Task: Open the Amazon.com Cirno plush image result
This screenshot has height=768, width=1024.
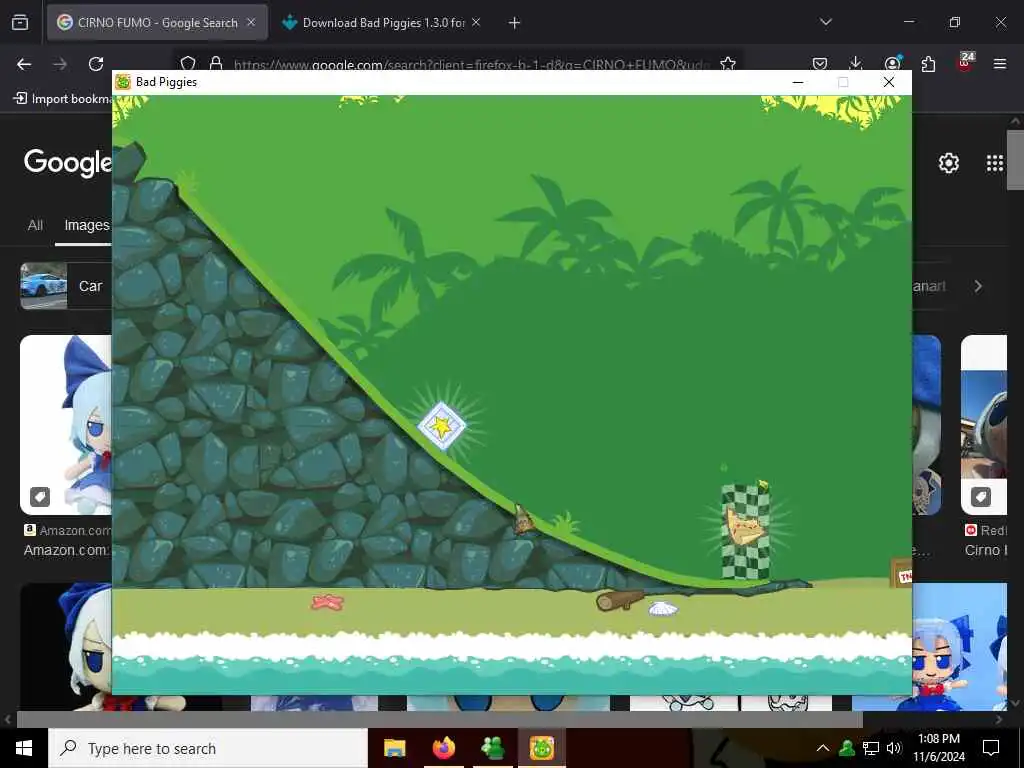Action: 65,425
